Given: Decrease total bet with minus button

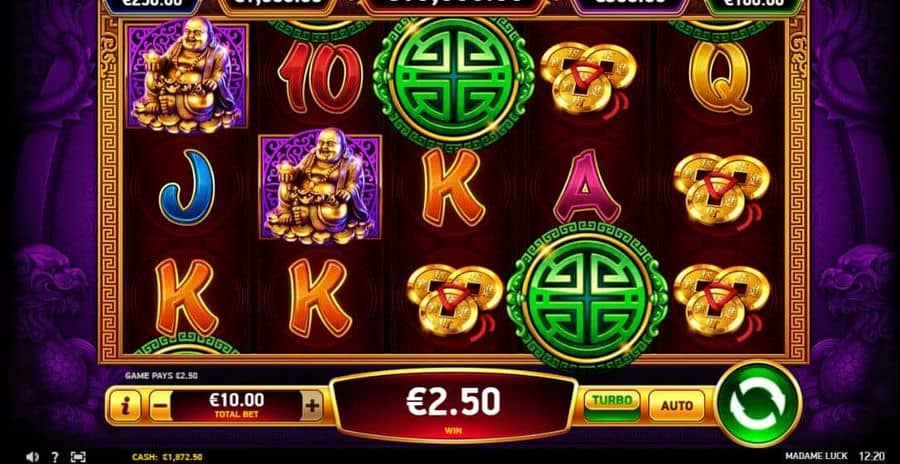Looking at the screenshot, I should pyautogui.click(x=161, y=406).
